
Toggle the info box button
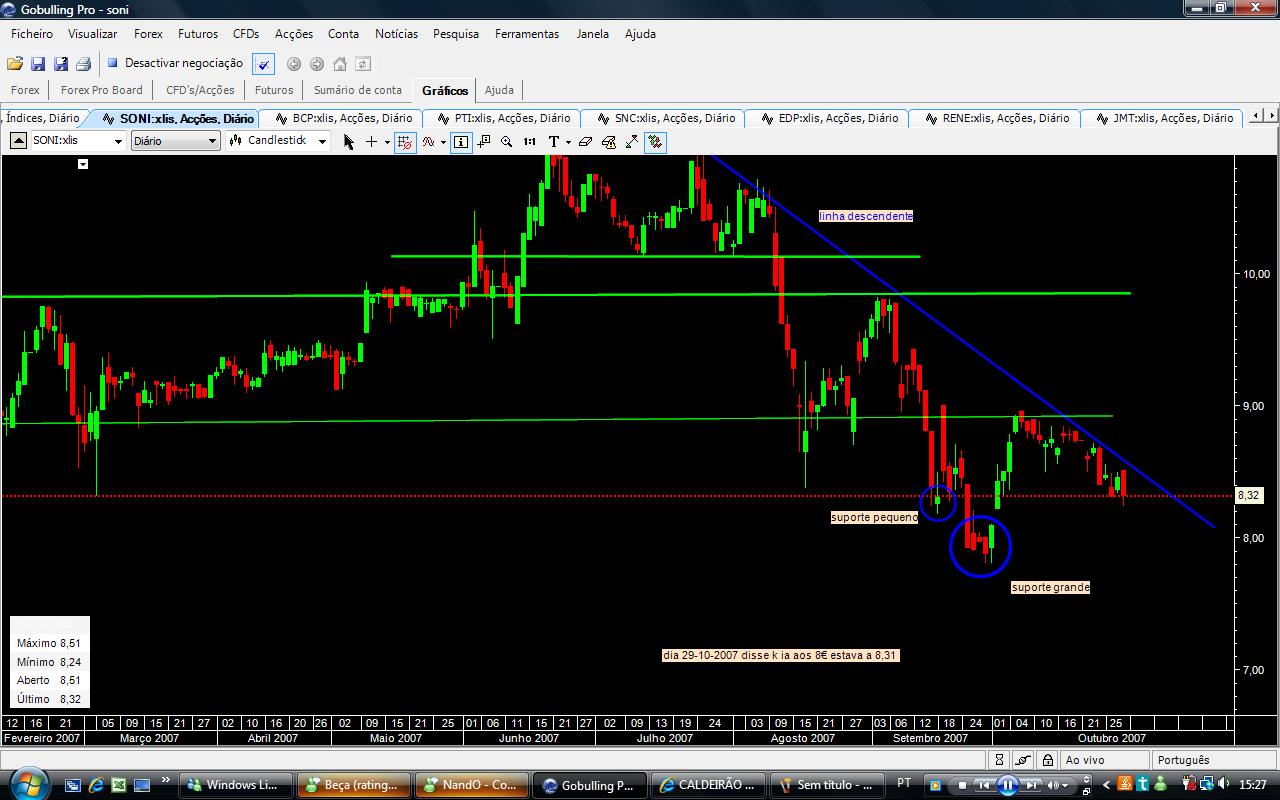pos(461,141)
